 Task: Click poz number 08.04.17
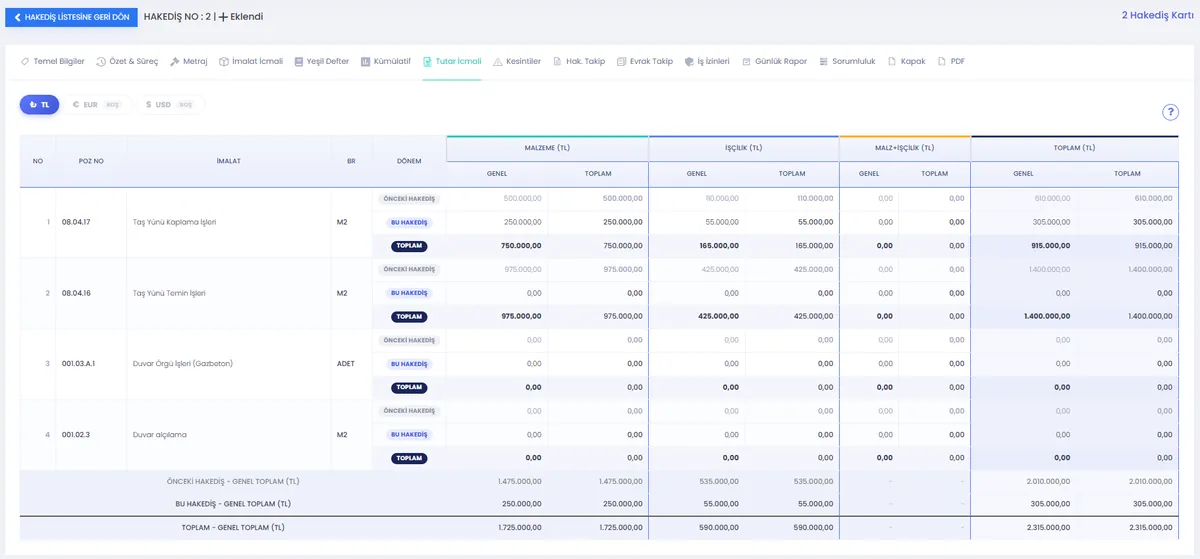tap(76, 222)
